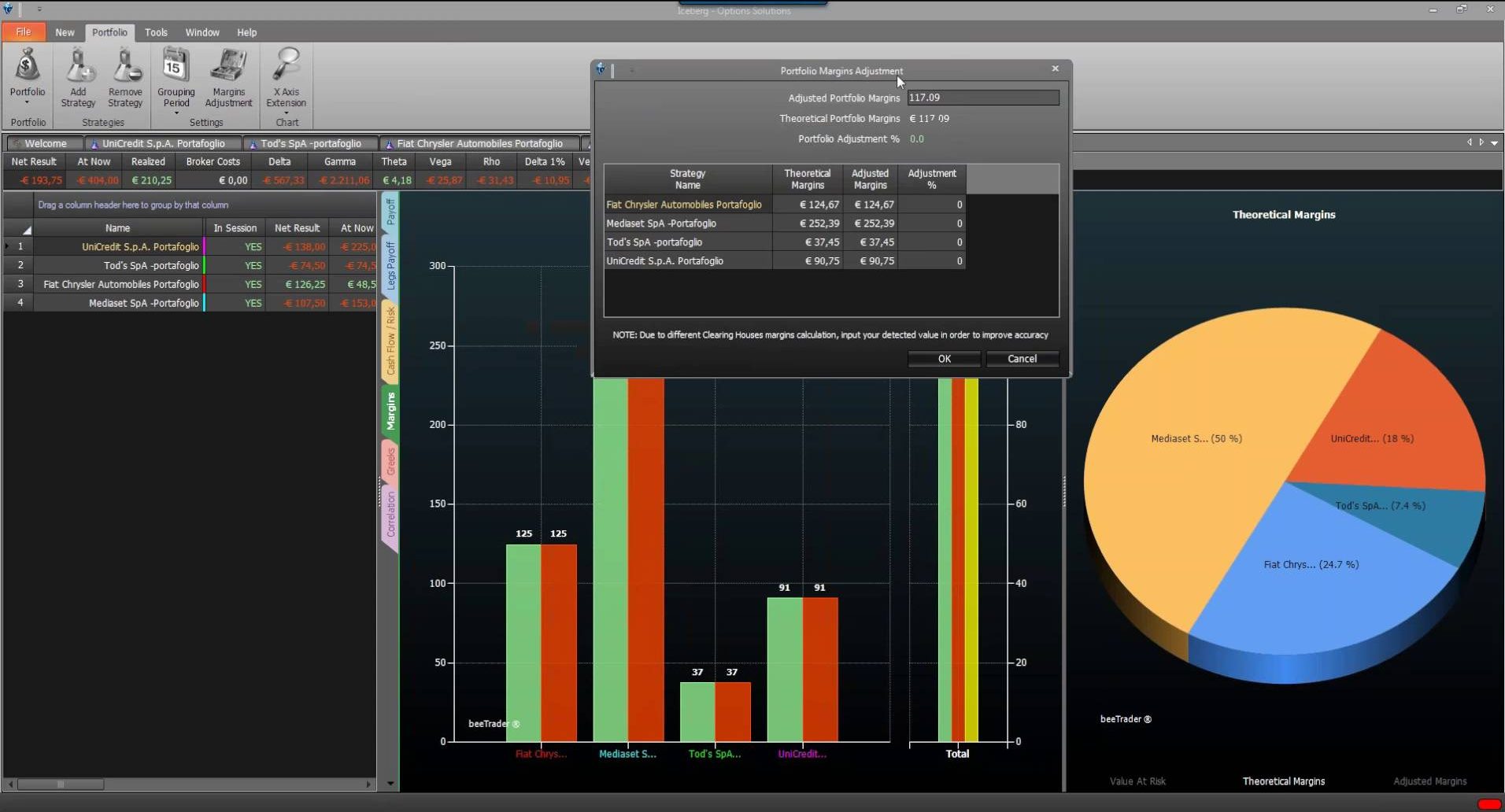Click the UniCredit red bar in chart
Screen dimensions: 1505x812
pyautogui.click(x=820, y=670)
